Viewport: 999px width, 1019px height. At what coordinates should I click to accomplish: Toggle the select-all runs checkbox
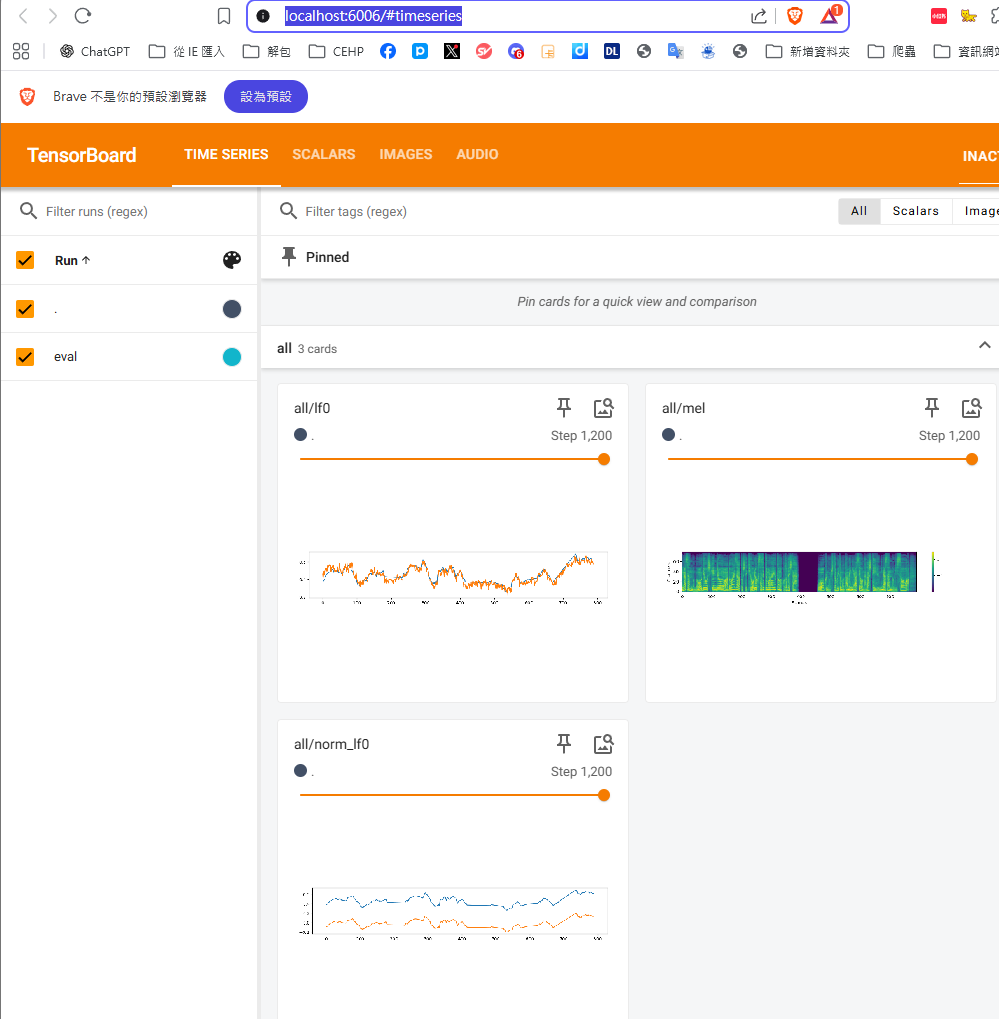pos(26,260)
